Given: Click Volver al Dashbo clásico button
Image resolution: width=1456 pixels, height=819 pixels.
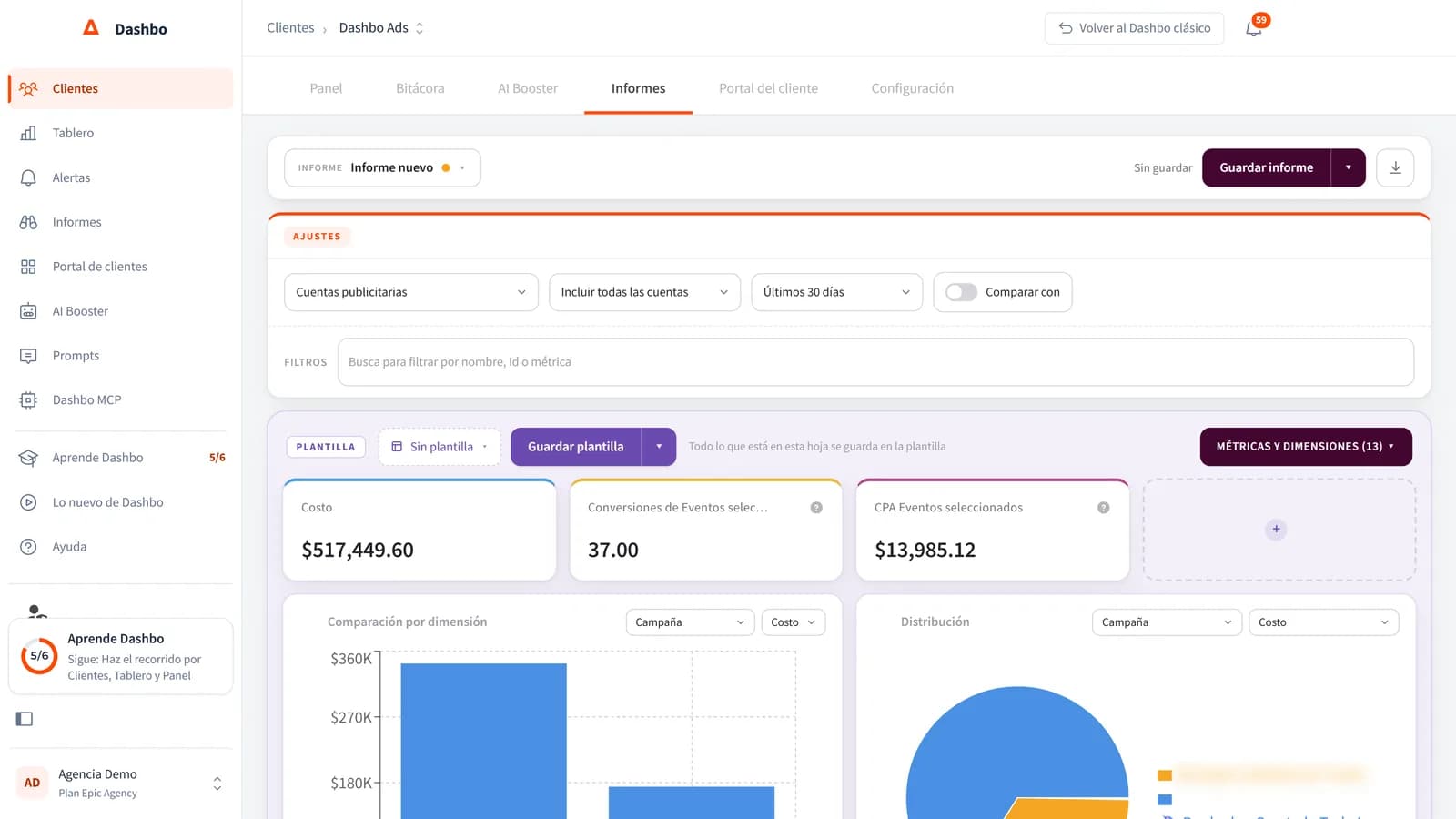Looking at the screenshot, I should 1134,28.
